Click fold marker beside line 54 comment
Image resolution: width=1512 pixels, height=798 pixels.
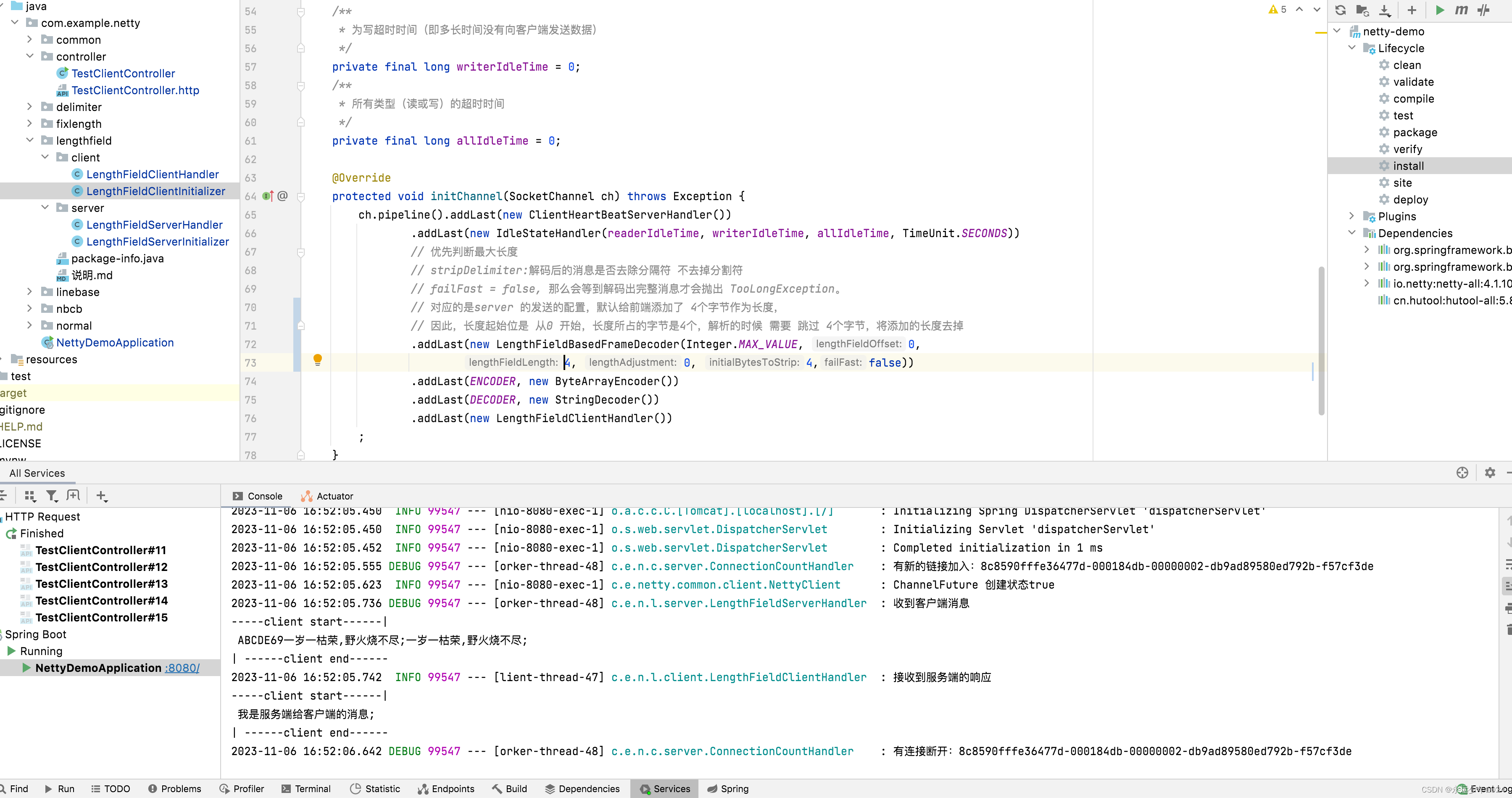pos(300,12)
